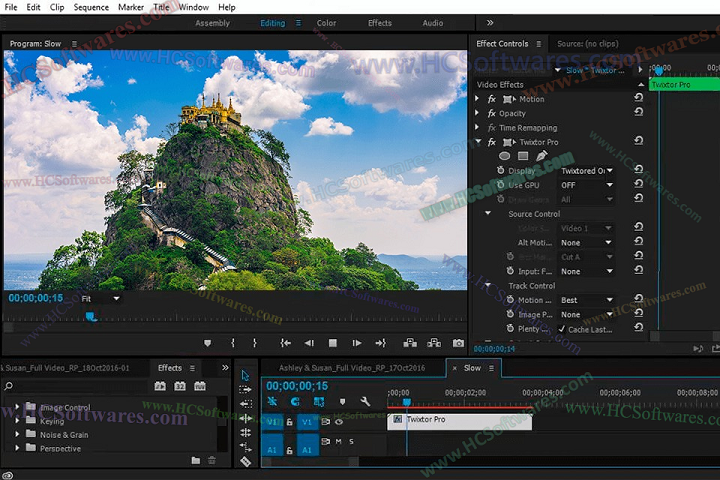Toggle Snap magnet icon in the timeline
This screenshot has height=480, width=720.
click(x=295, y=402)
